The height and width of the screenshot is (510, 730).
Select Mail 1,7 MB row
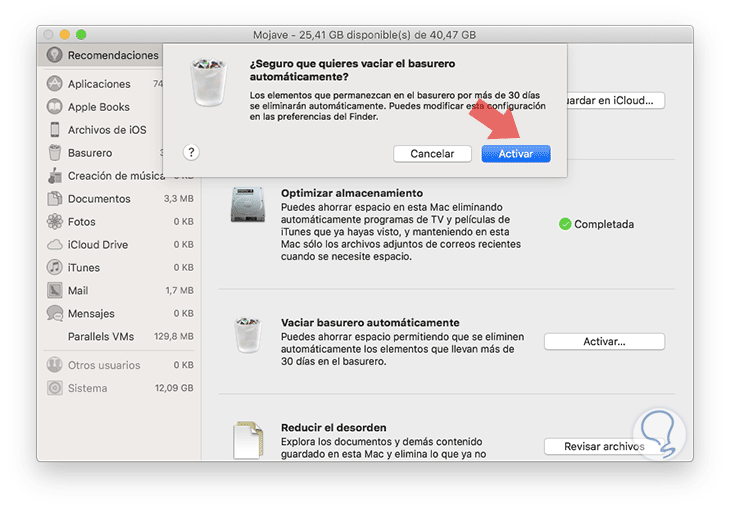pyautogui.click(x=120, y=291)
